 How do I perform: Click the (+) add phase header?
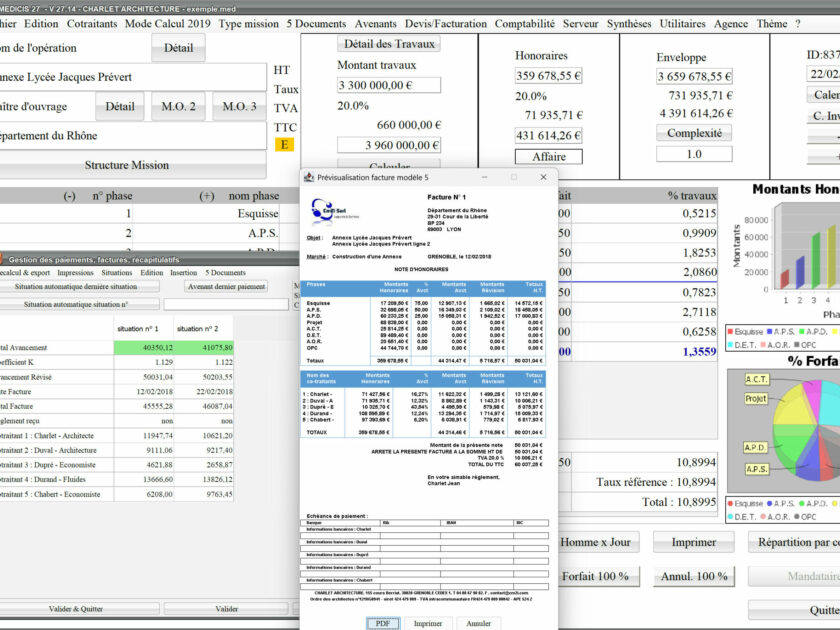click(207, 196)
